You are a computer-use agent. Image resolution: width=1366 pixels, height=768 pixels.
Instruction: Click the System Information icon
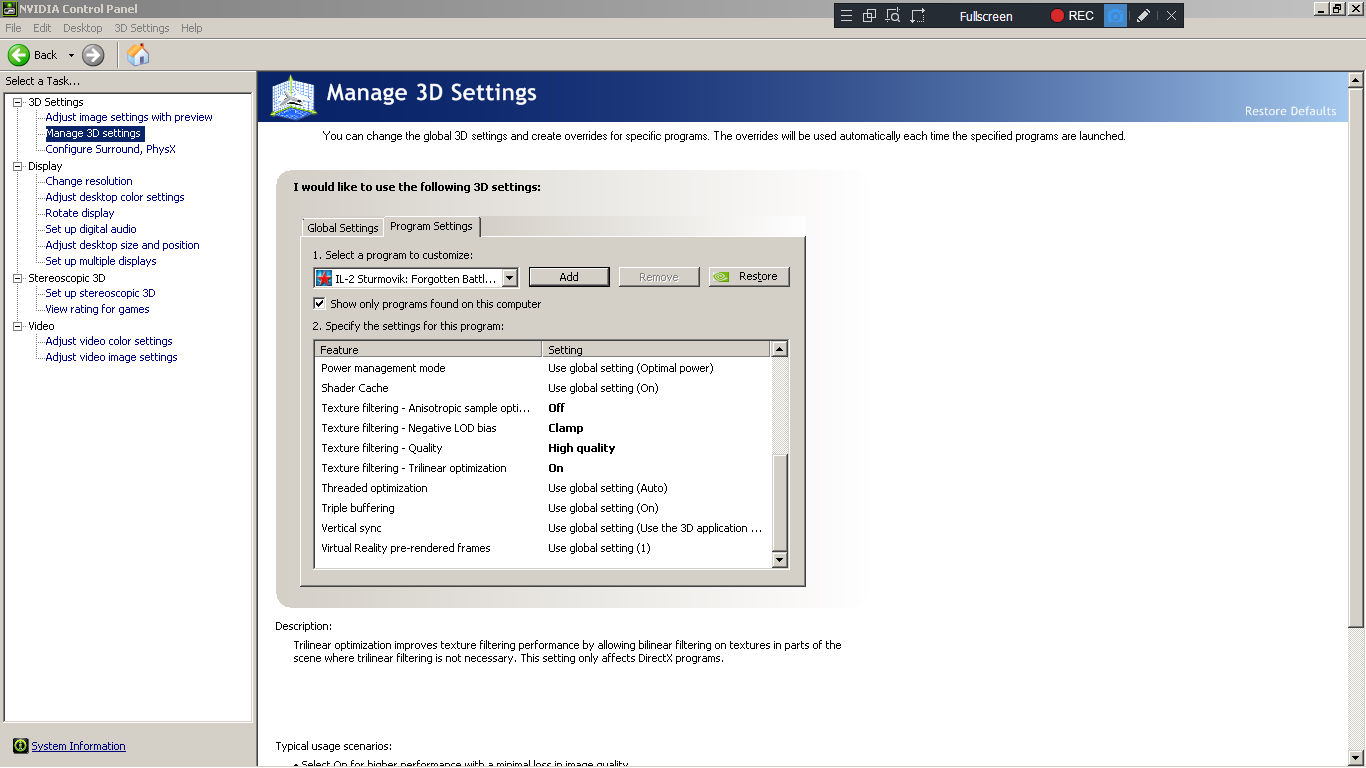[x=20, y=746]
